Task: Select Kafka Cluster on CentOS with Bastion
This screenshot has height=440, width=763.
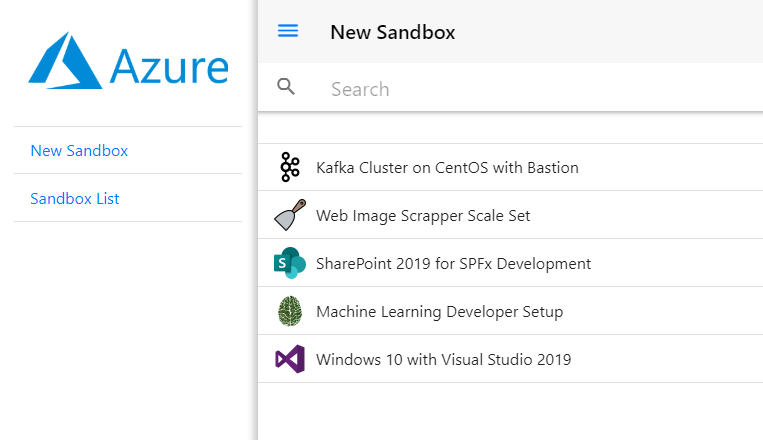Action: 447,168
